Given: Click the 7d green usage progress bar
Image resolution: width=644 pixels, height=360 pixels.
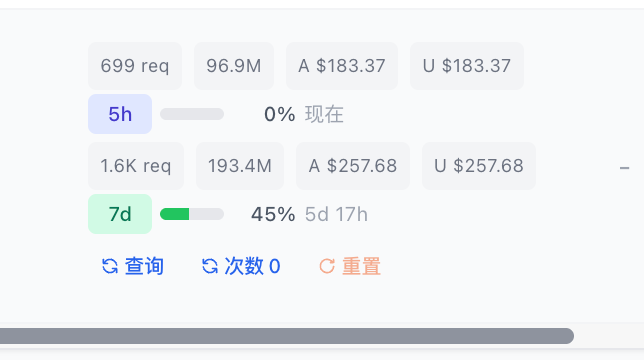Looking at the screenshot, I should pyautogui.click(x=192, y=214).
